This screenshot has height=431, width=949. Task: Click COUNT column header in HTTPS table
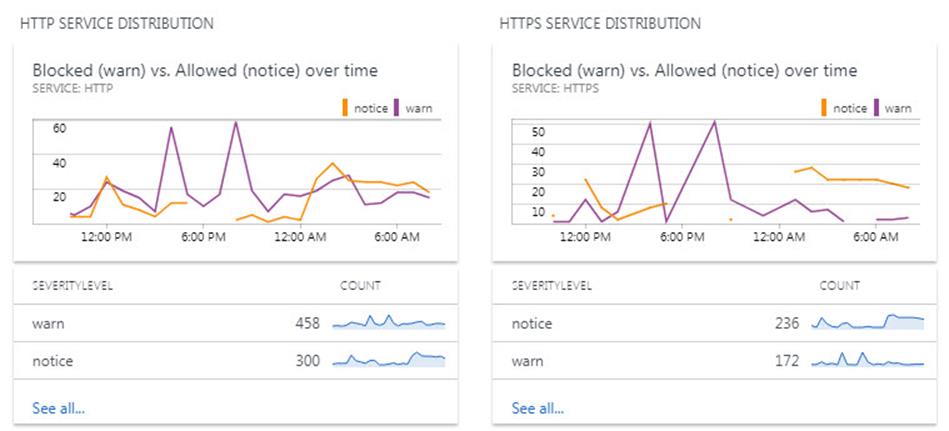click(x=839, y=286)
